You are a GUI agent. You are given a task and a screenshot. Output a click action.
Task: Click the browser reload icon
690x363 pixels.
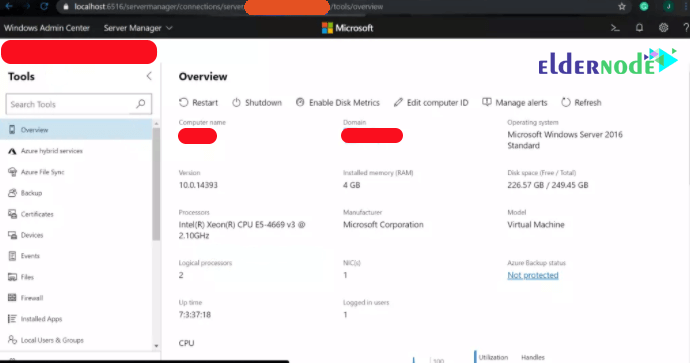(x=44, y=7)
